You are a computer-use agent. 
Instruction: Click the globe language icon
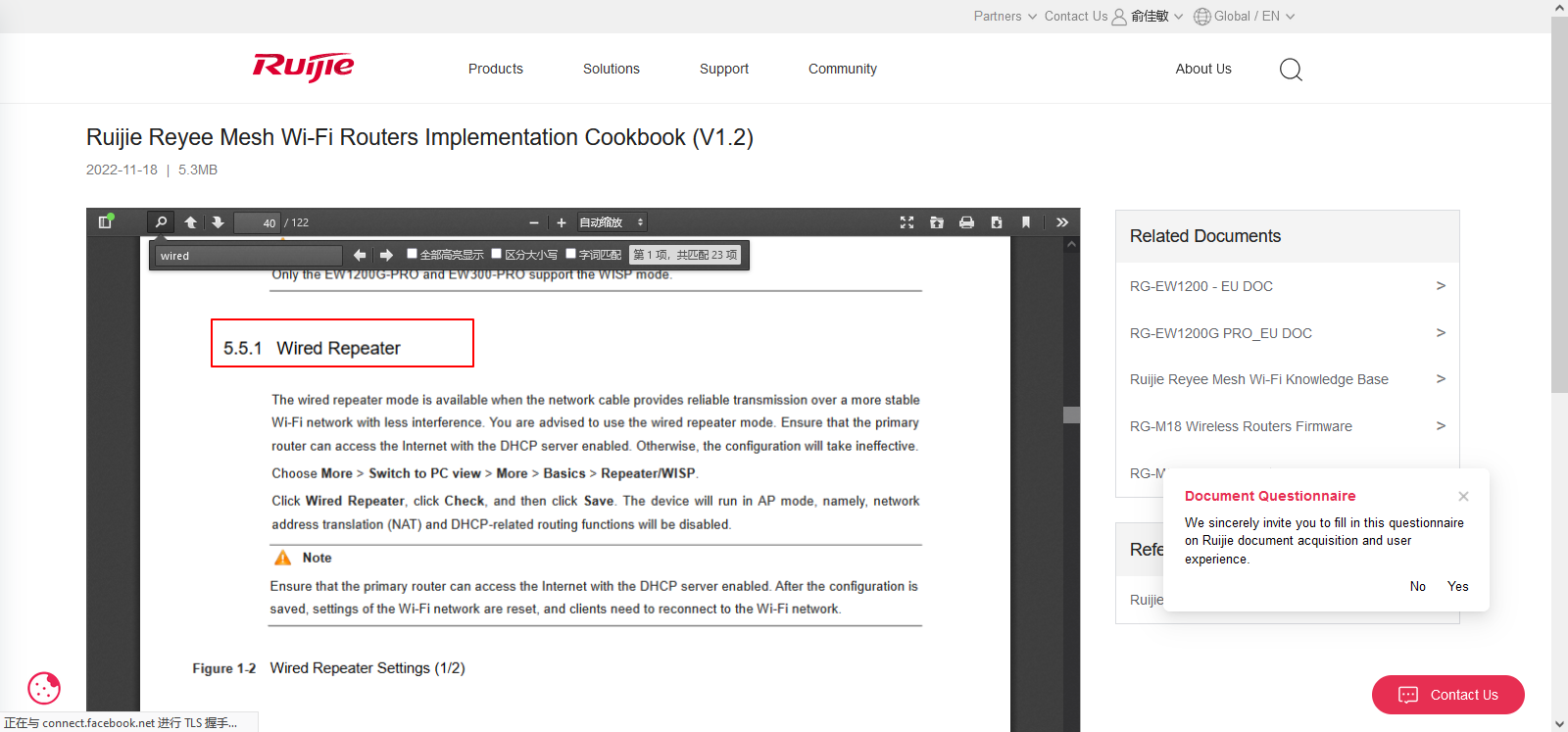[x=1202, y=17]
